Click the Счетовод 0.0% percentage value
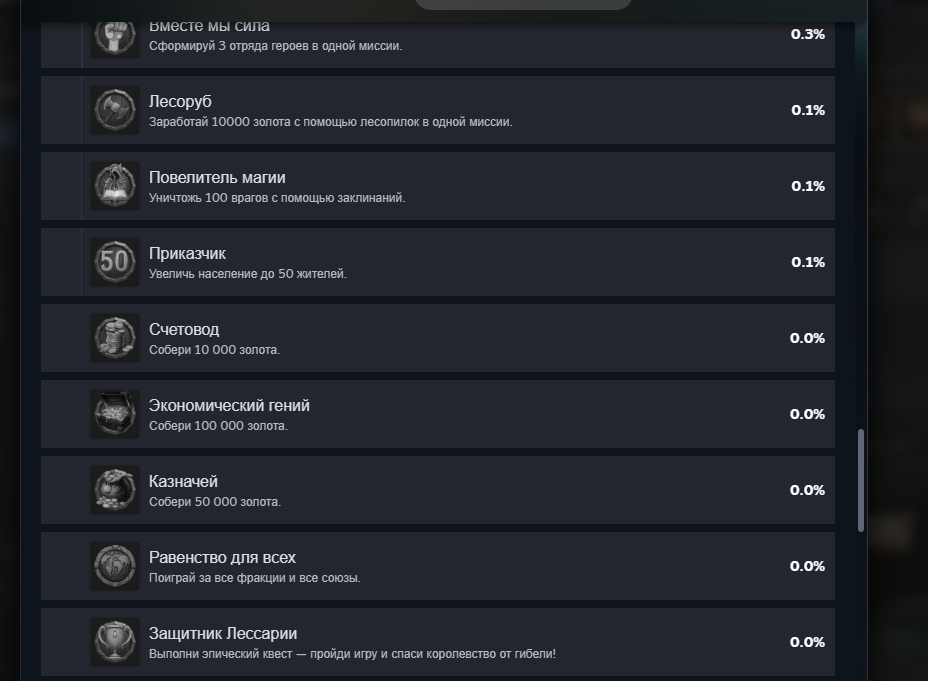This screenshot has width=928, height=681. tap(807, 338)
